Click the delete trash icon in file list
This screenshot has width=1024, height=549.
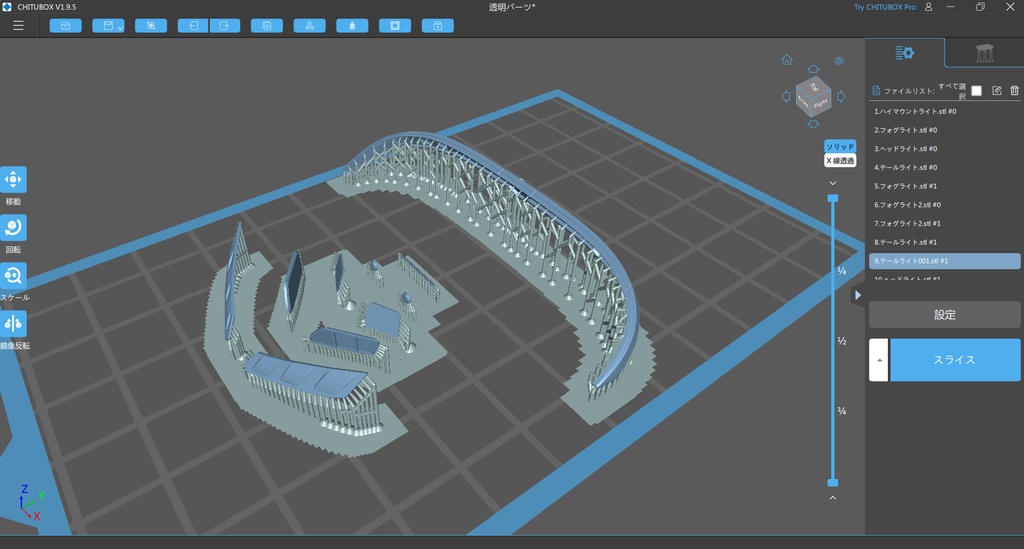(1014, 91)
